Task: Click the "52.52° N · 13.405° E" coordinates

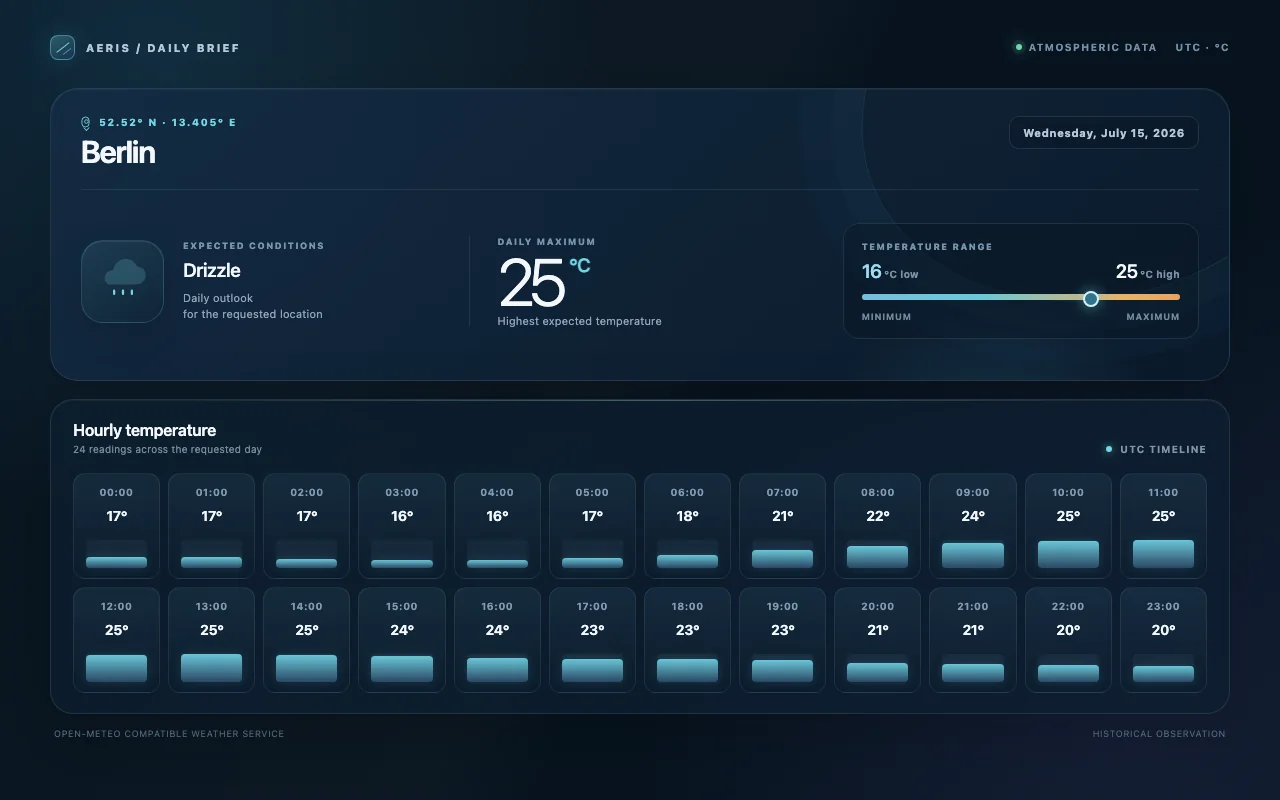Action: pyautogui.click(x=168, y=123)
